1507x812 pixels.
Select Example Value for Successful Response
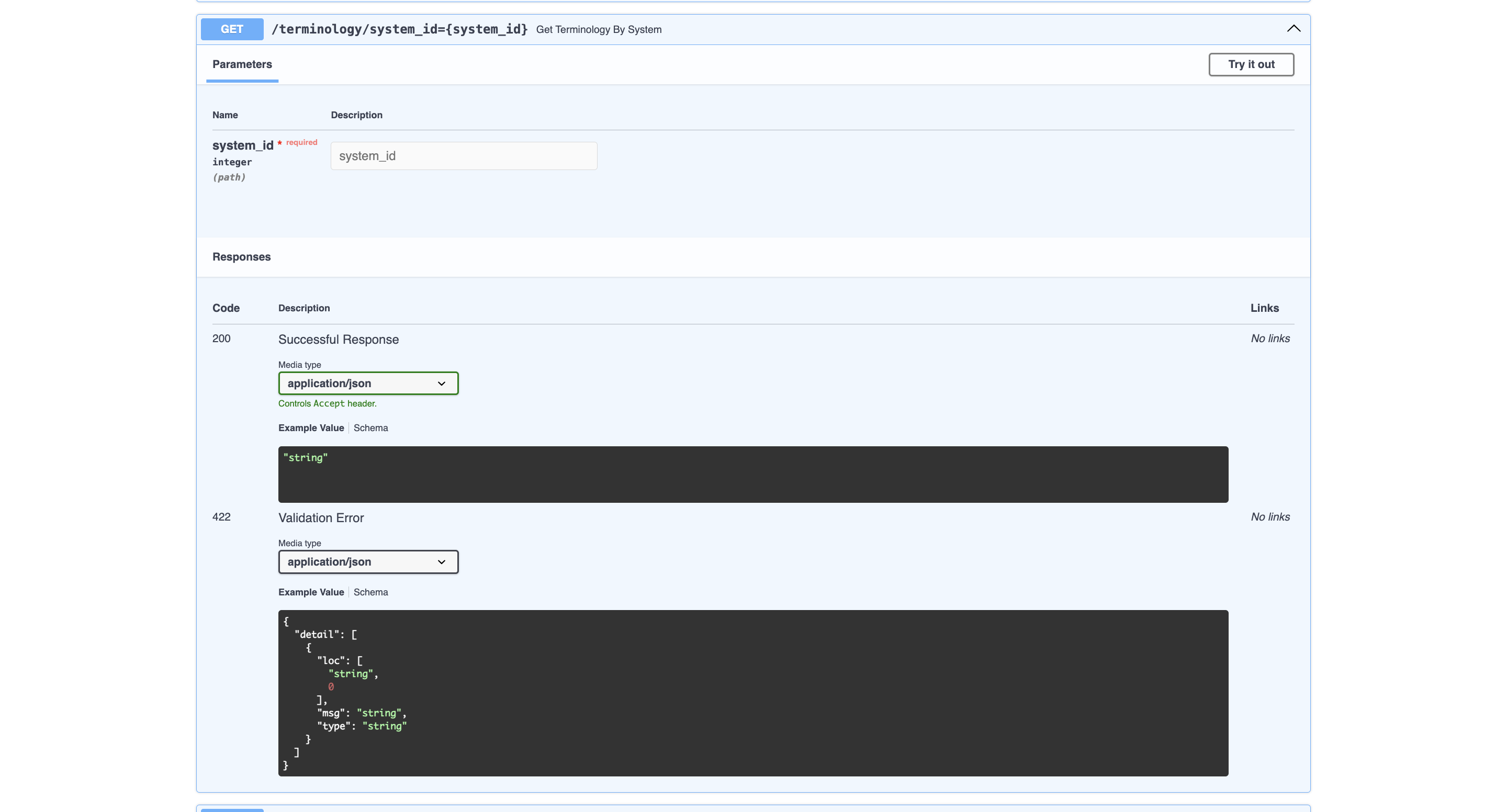click(311, 427)
